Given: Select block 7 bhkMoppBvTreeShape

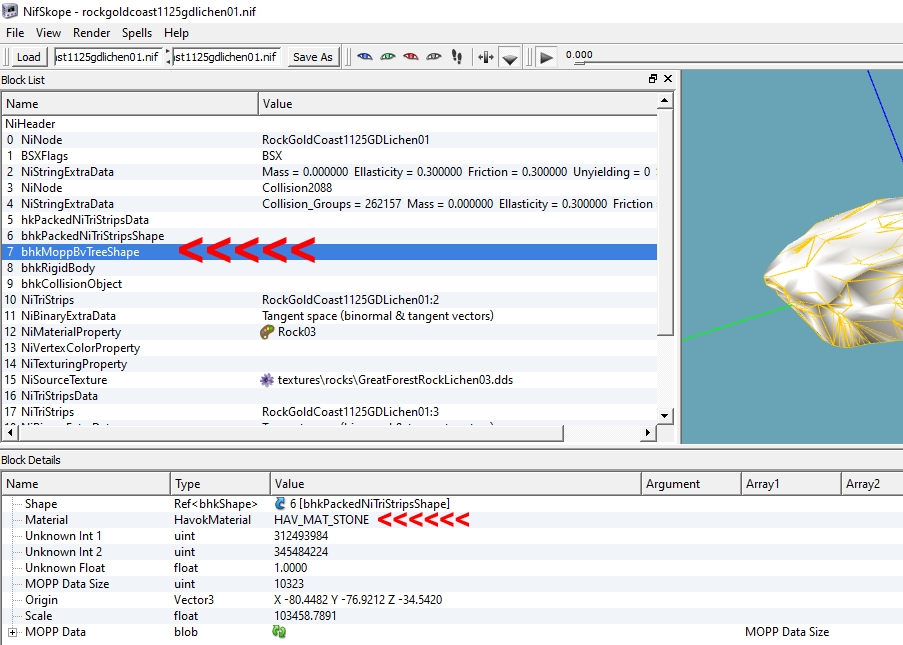Looking at the screenshot, I should pyautogui.click(x=328, y=252).
